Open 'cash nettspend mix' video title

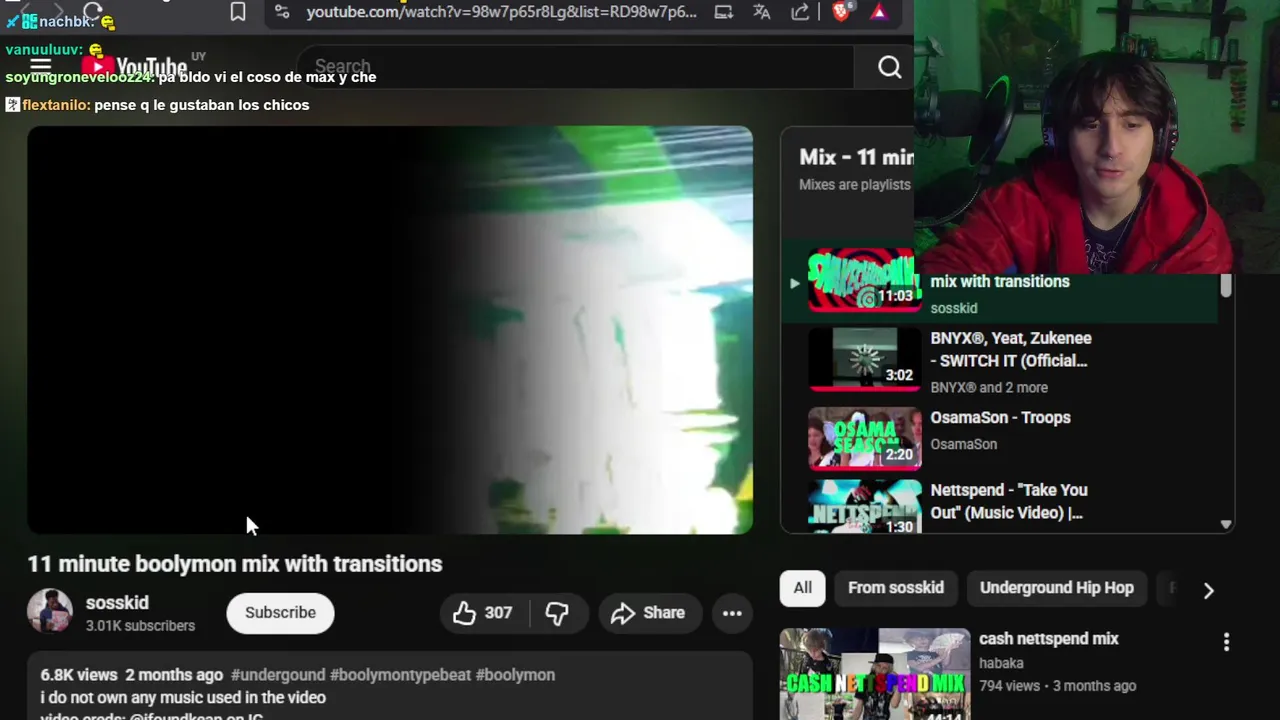pyautogui.click(x=1049, y=639)
